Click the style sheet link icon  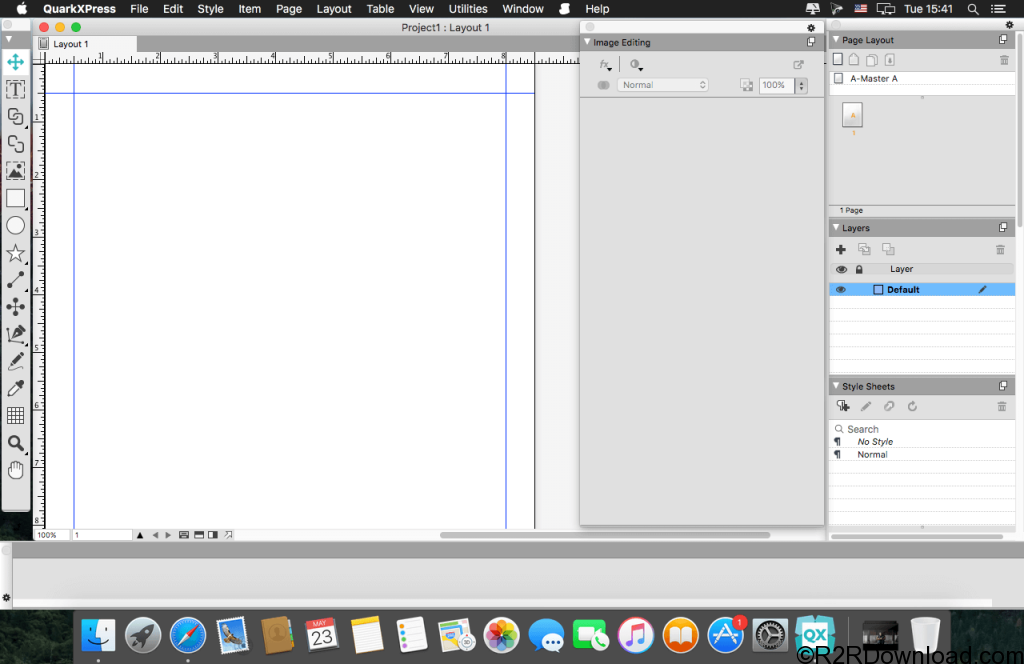coord(889,406)
